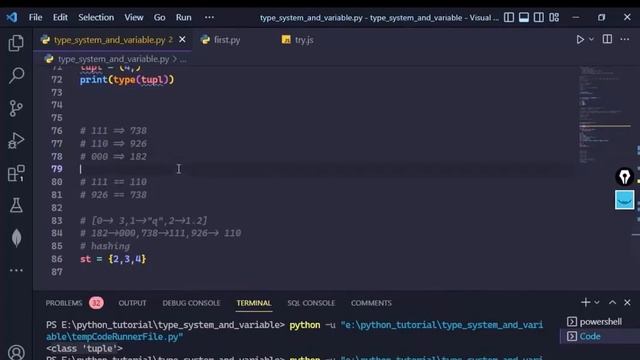640x360 pixels.
Task: Click comment '# 926 == 738'
Action: point(113,195)
